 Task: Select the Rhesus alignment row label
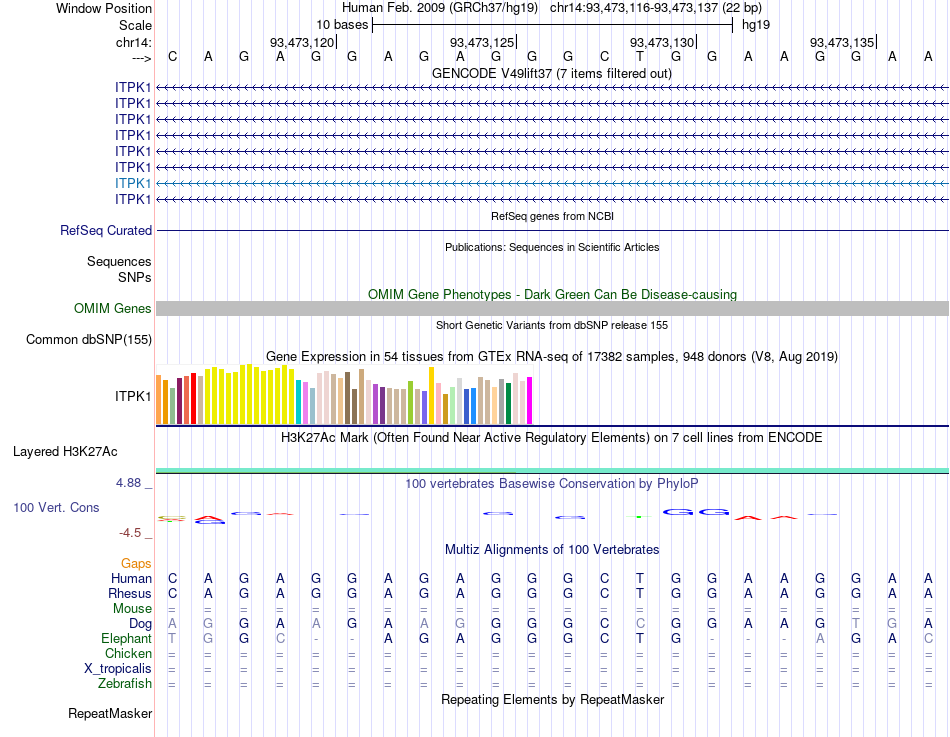(130, 593)
